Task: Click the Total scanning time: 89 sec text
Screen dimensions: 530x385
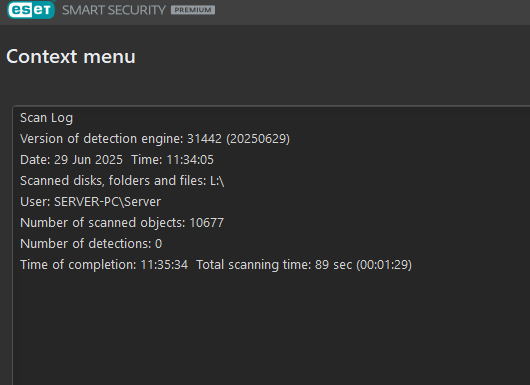Action: click(274, 265)
